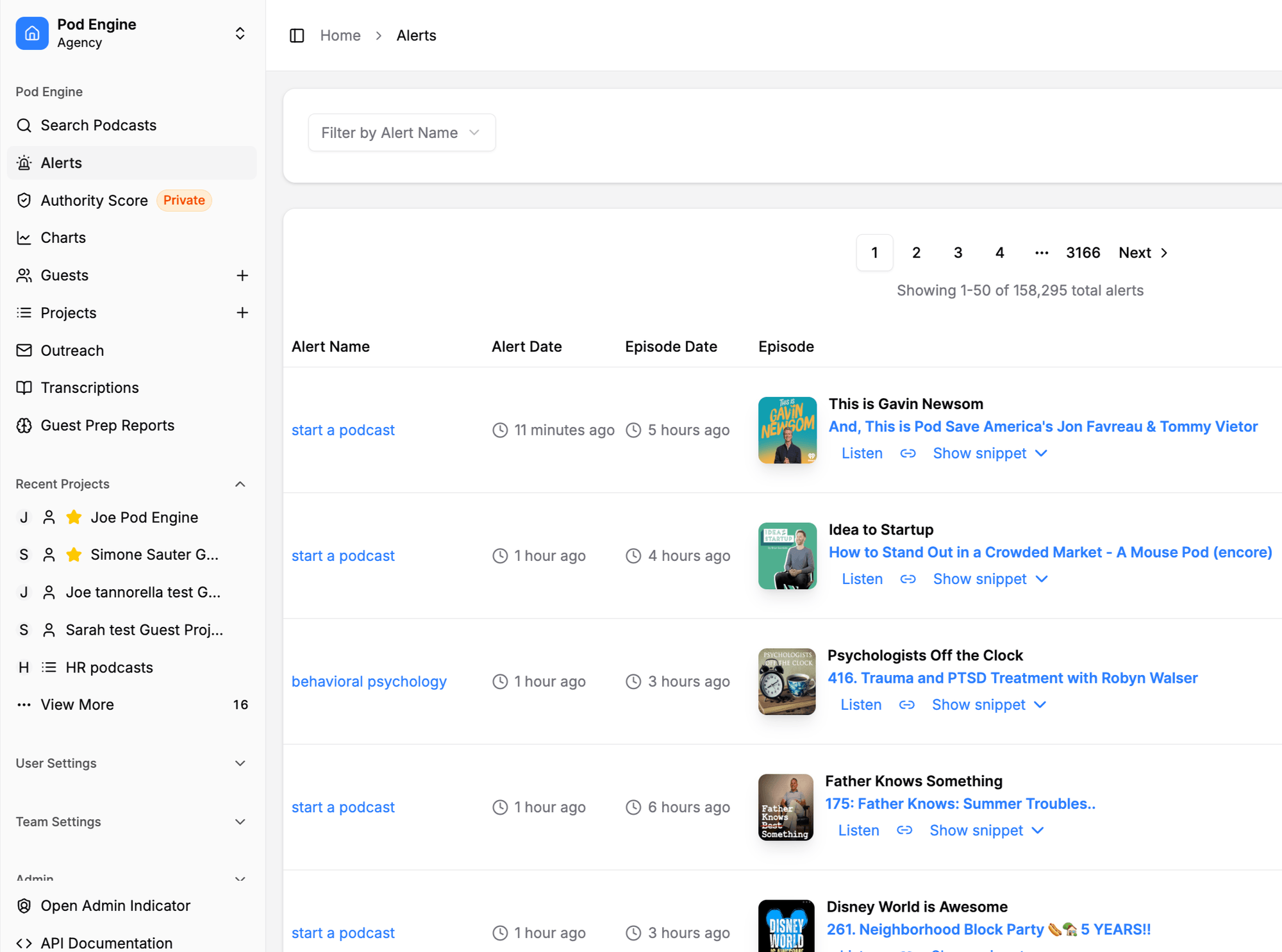
Task: Show snippet for Father Knows Something
Action: point(986,830)
